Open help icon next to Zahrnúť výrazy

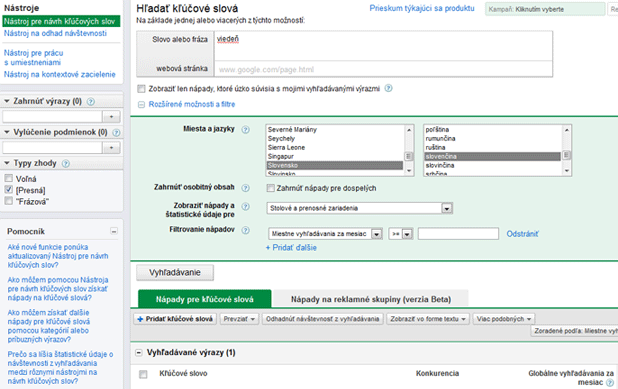pyautogui.click(x=91, y=102)
